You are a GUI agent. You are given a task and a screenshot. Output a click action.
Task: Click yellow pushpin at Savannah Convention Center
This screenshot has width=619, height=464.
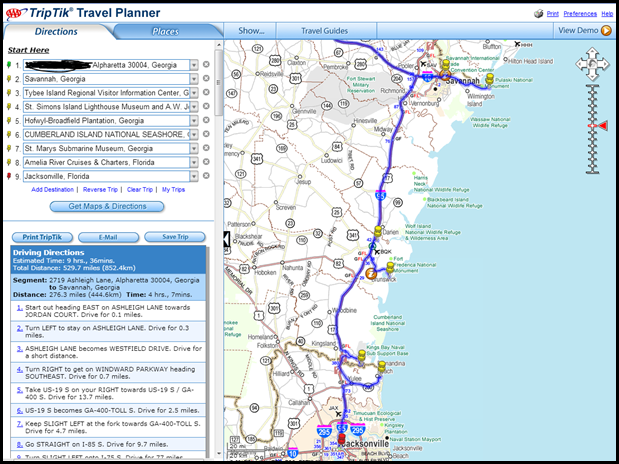coord(446,66)
